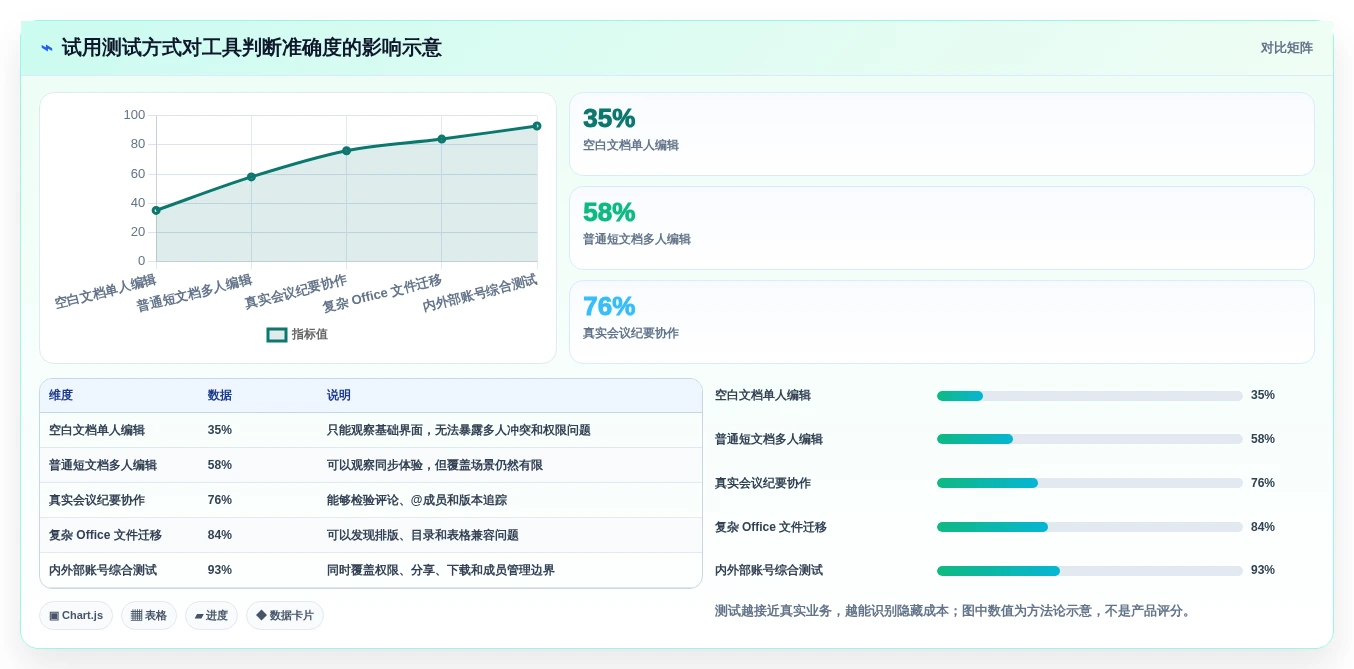1354x669 pixels.
Task: Click chart data point for 复杂 Office 文件迁移
Action: coord(441,139)
